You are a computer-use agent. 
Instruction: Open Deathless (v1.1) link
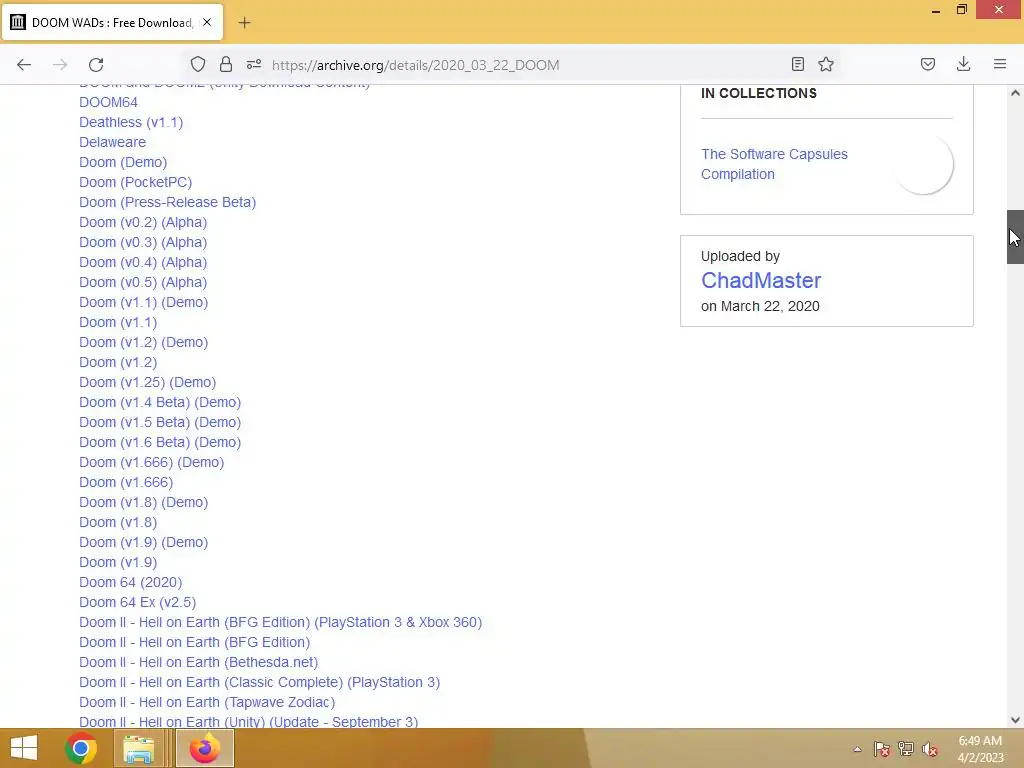(131, 122)
